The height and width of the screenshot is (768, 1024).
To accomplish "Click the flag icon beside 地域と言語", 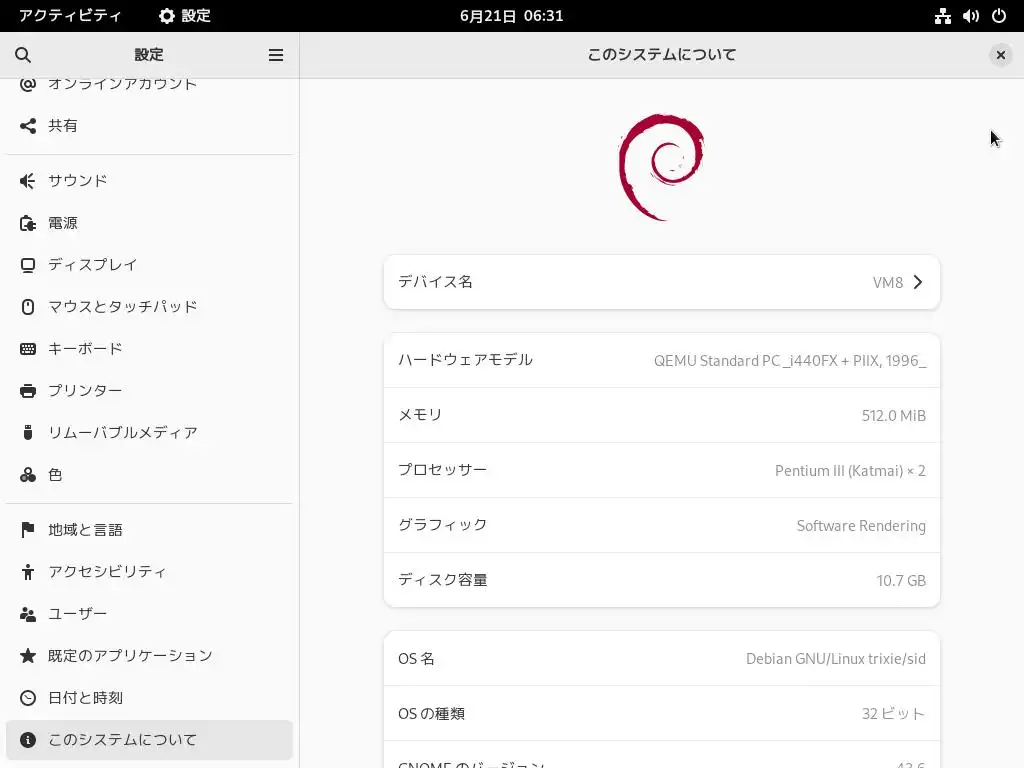I will (x=27, y=530).
